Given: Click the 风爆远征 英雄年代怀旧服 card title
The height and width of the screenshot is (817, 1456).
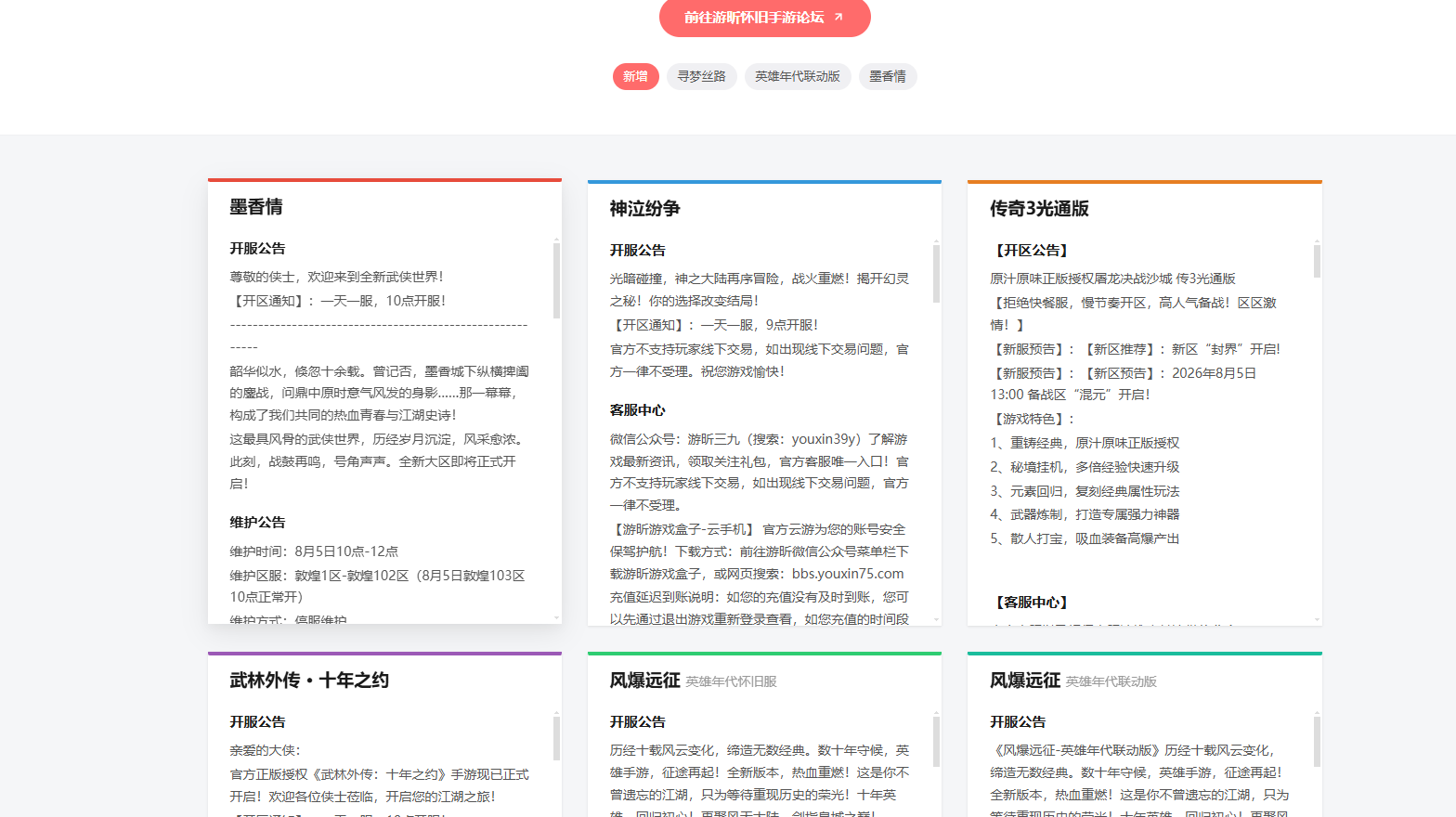Looking at the screenshot, I should 693,681.
